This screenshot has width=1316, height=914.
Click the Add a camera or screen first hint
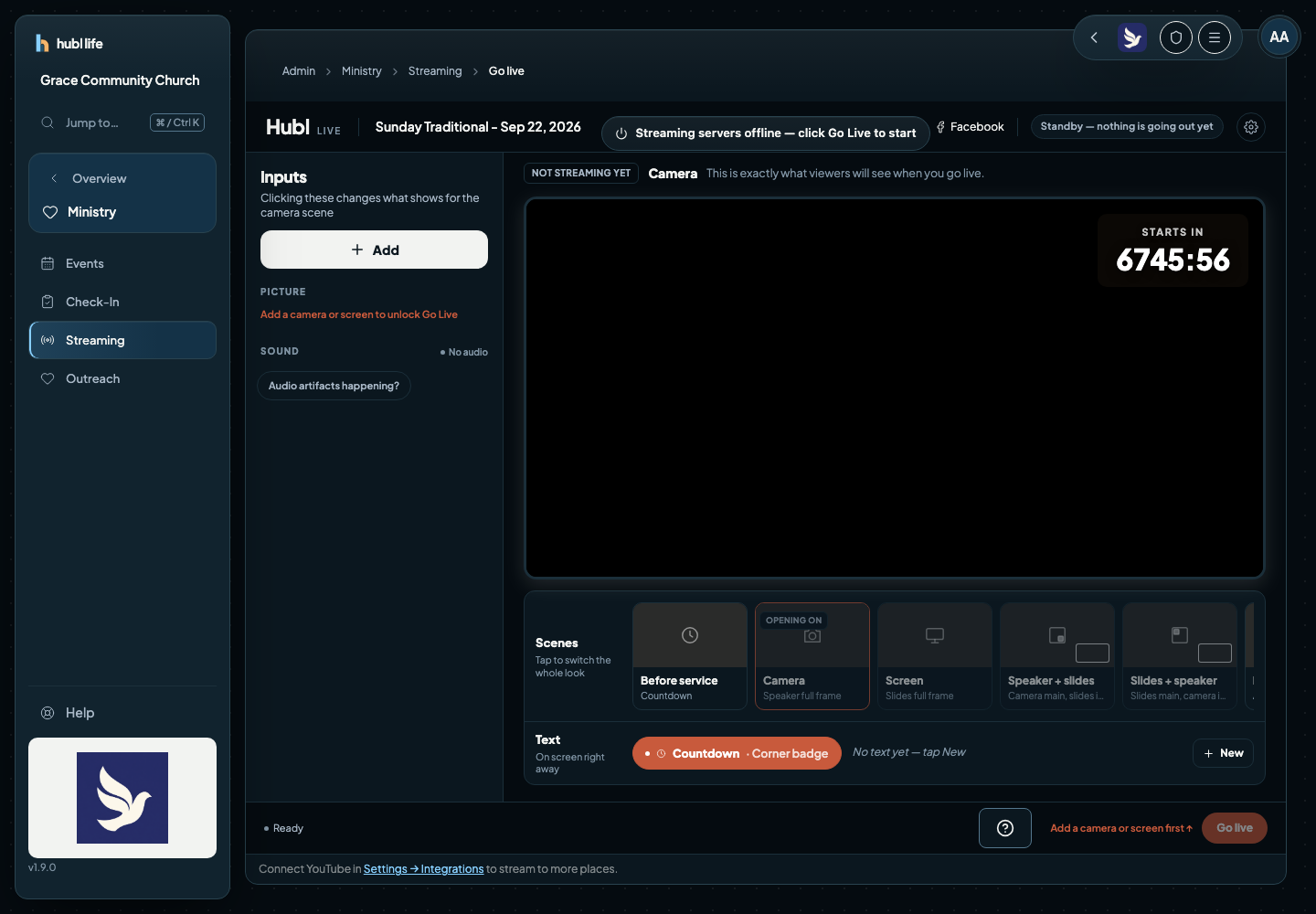(1121, 828)
